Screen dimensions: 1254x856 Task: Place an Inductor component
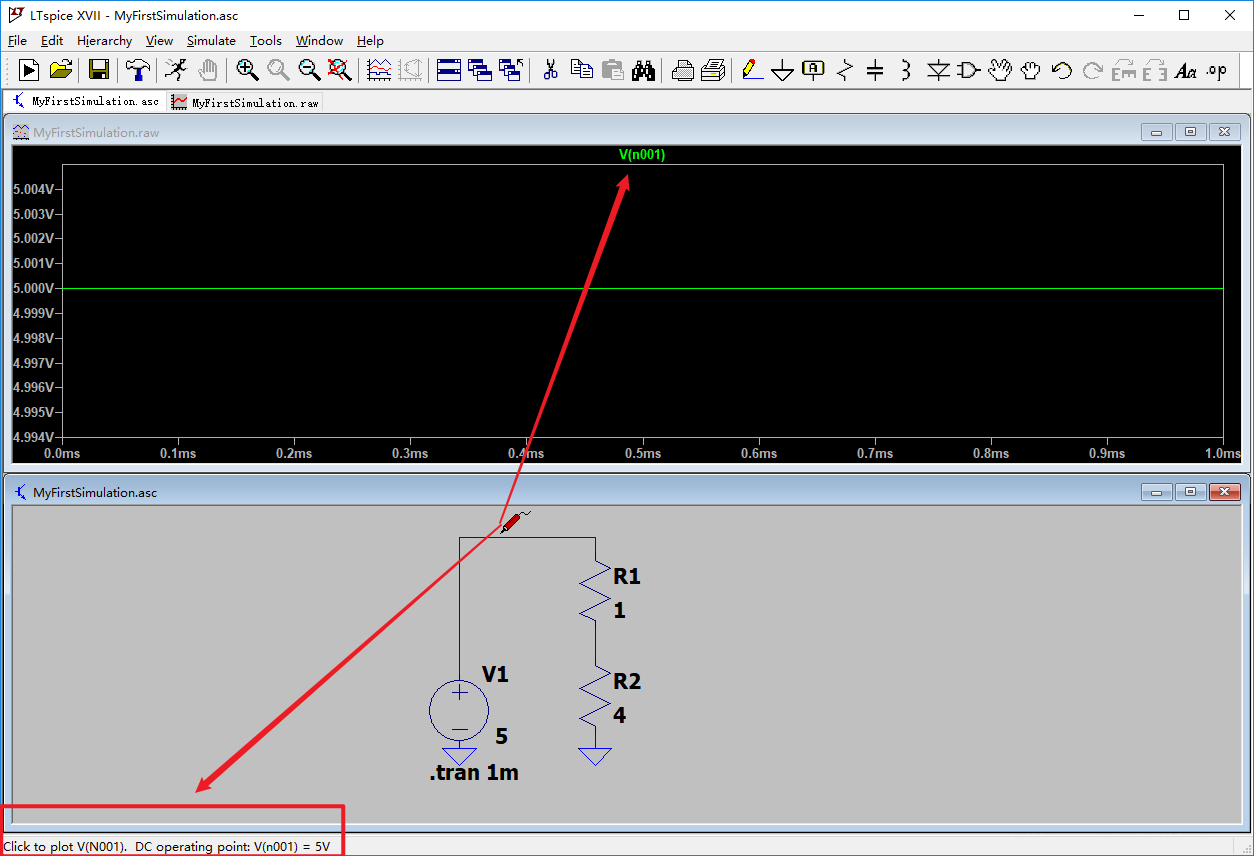point(906,70)
